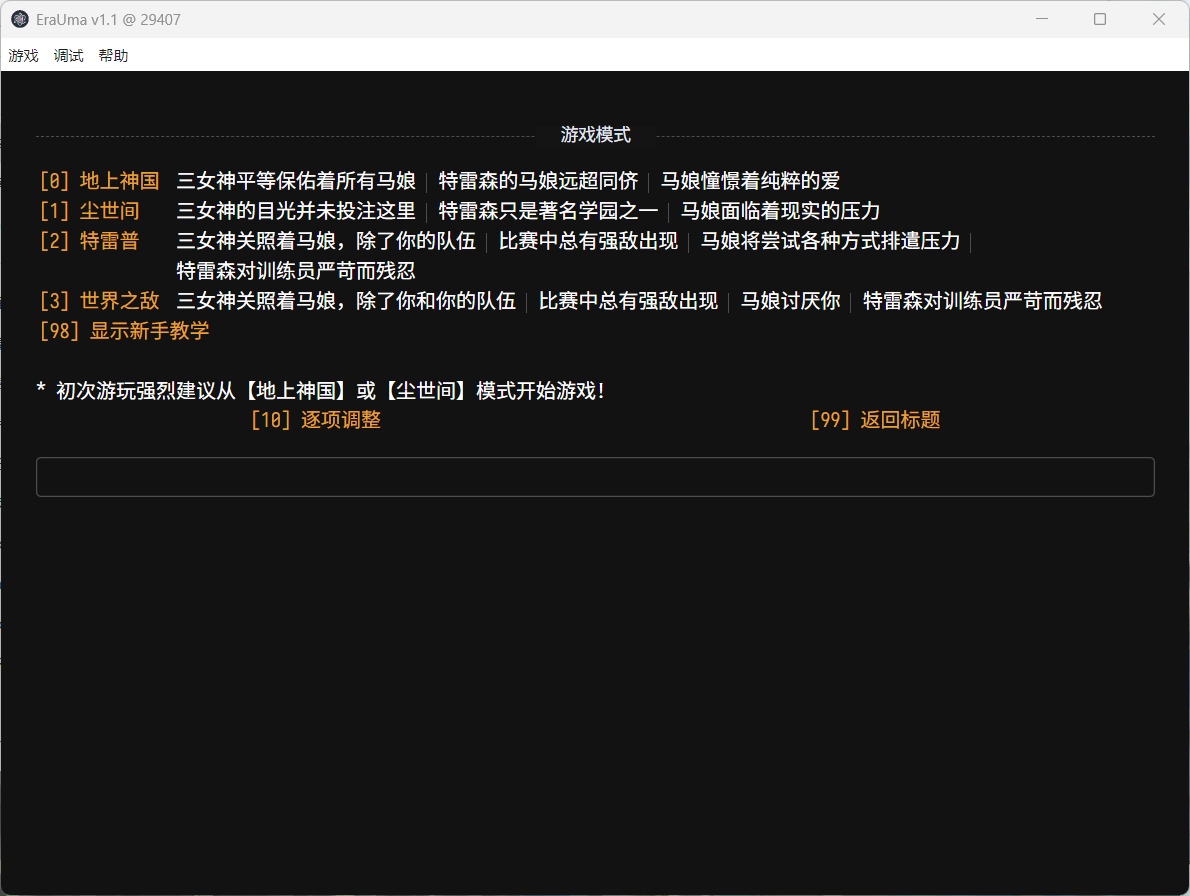Click text 马娘讨厌你
This screenshot has height=896, width=1190.
pyautogui.click(x=790, y=300)
